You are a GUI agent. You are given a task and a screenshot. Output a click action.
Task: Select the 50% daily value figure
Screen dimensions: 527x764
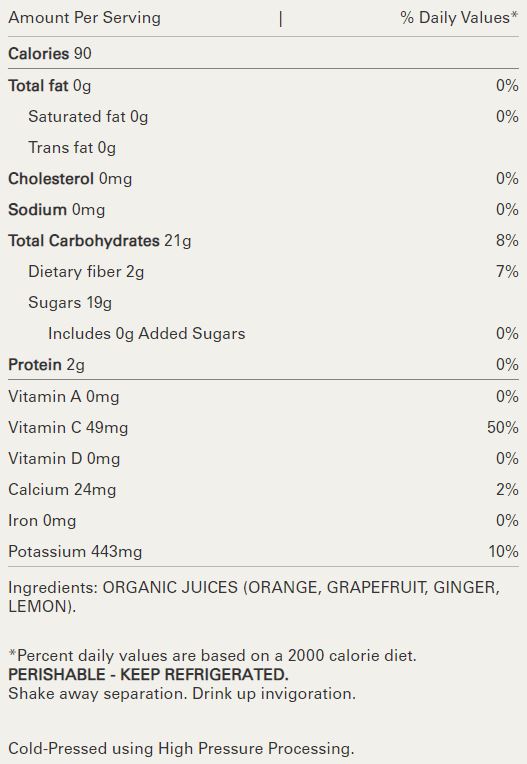pyautogui.click(x=503, y=428)
